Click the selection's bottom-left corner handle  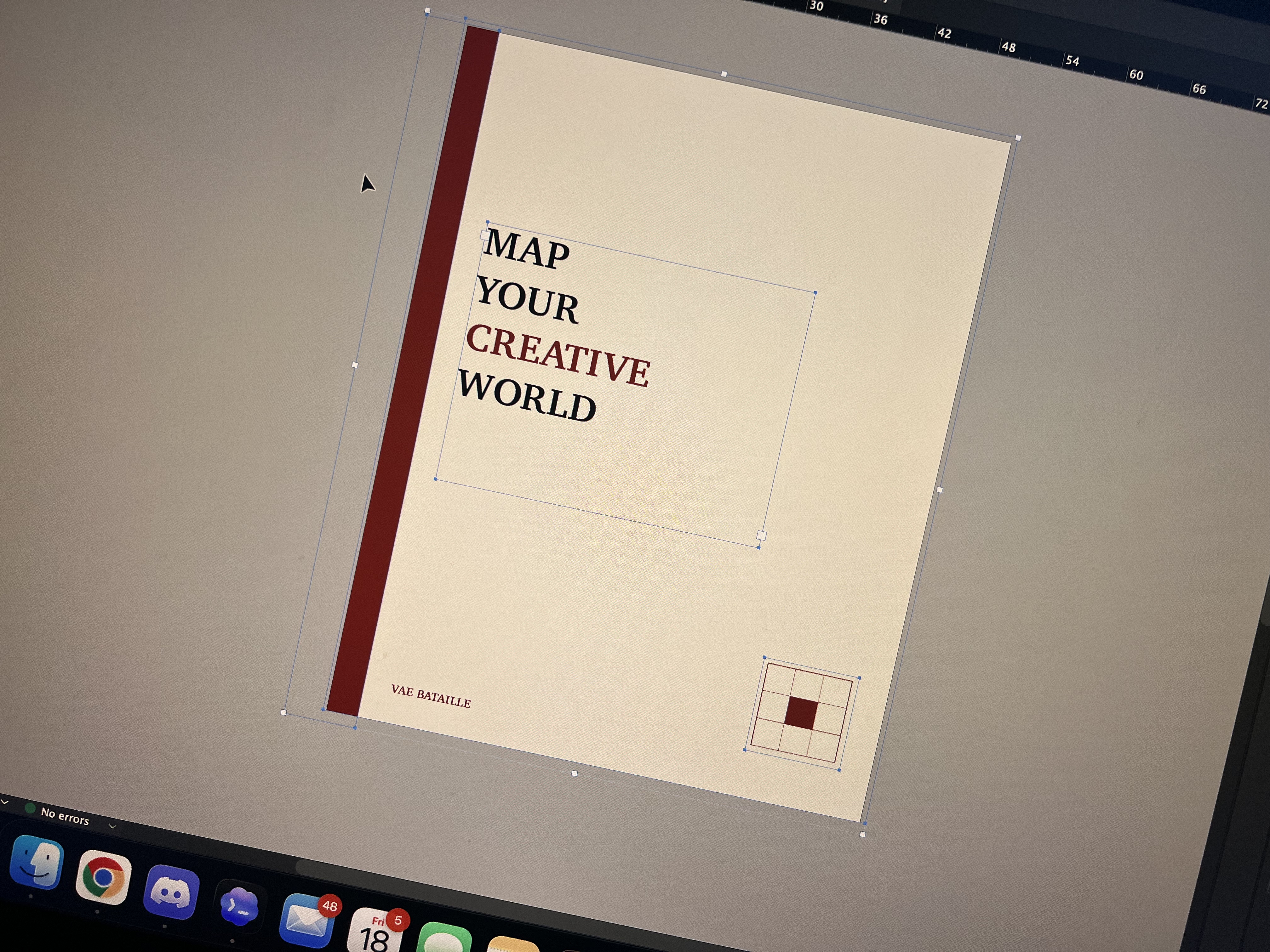coord(283,713)
